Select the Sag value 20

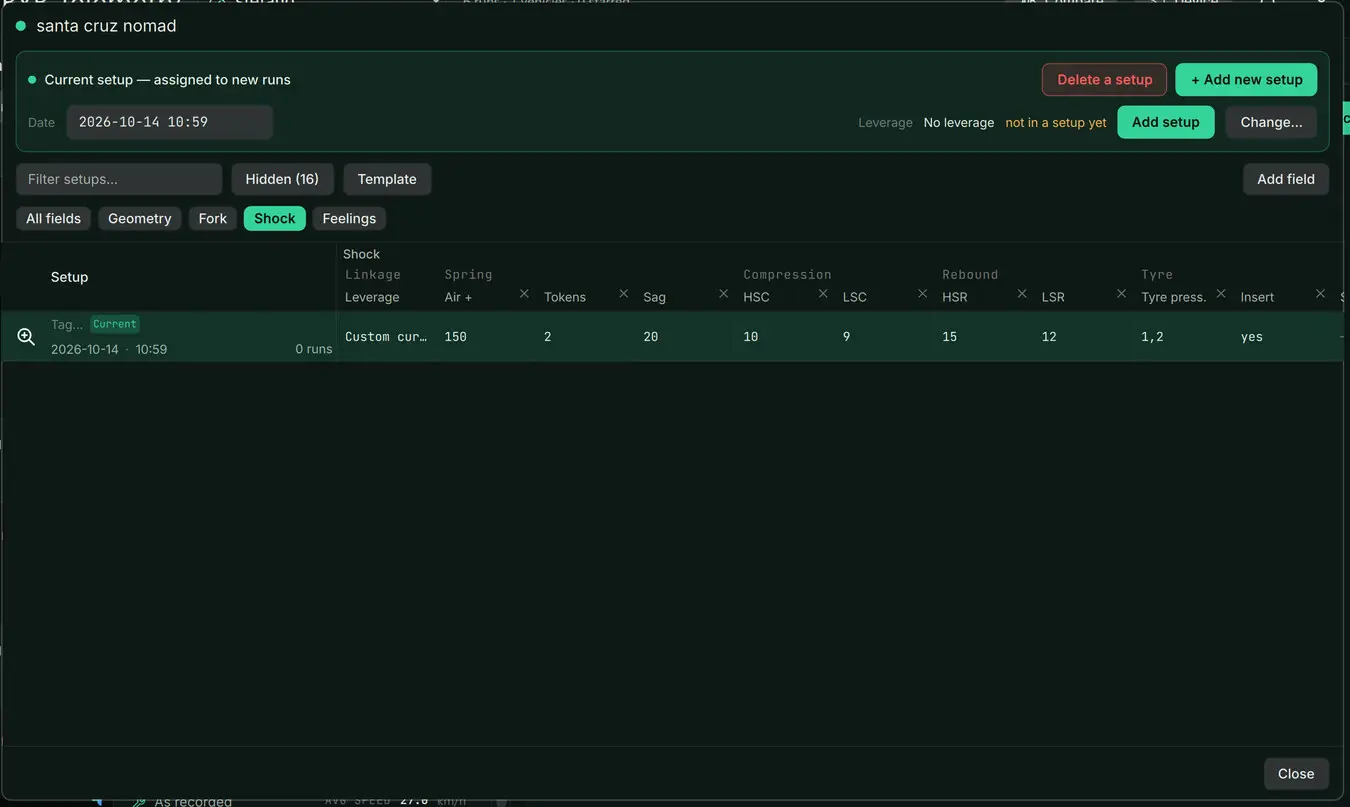point(651,337)
